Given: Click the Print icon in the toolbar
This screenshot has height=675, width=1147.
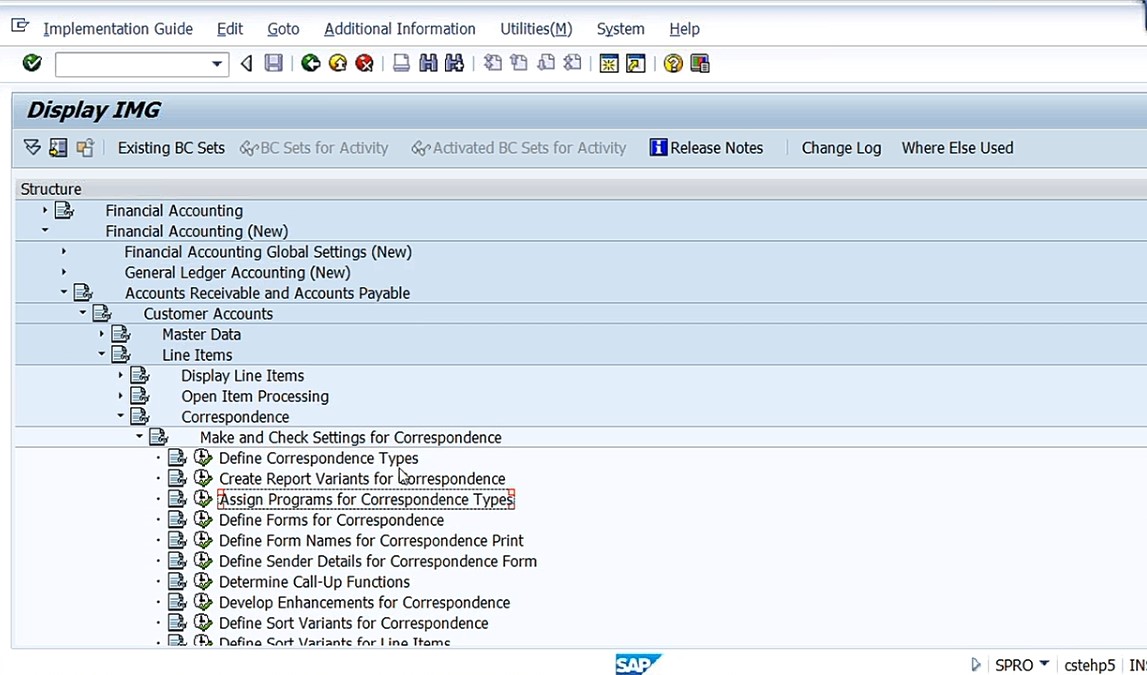Looking at the screenshot, I should click(x=401, y=64).
